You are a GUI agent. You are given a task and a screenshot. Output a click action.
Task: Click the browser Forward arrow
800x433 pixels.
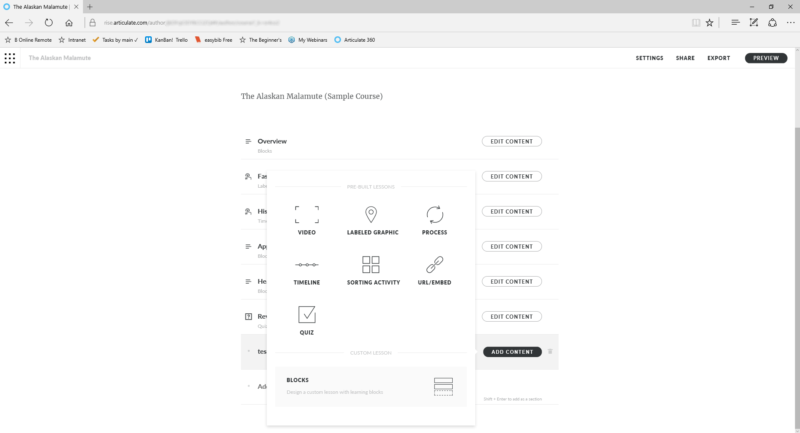(29, 22)
